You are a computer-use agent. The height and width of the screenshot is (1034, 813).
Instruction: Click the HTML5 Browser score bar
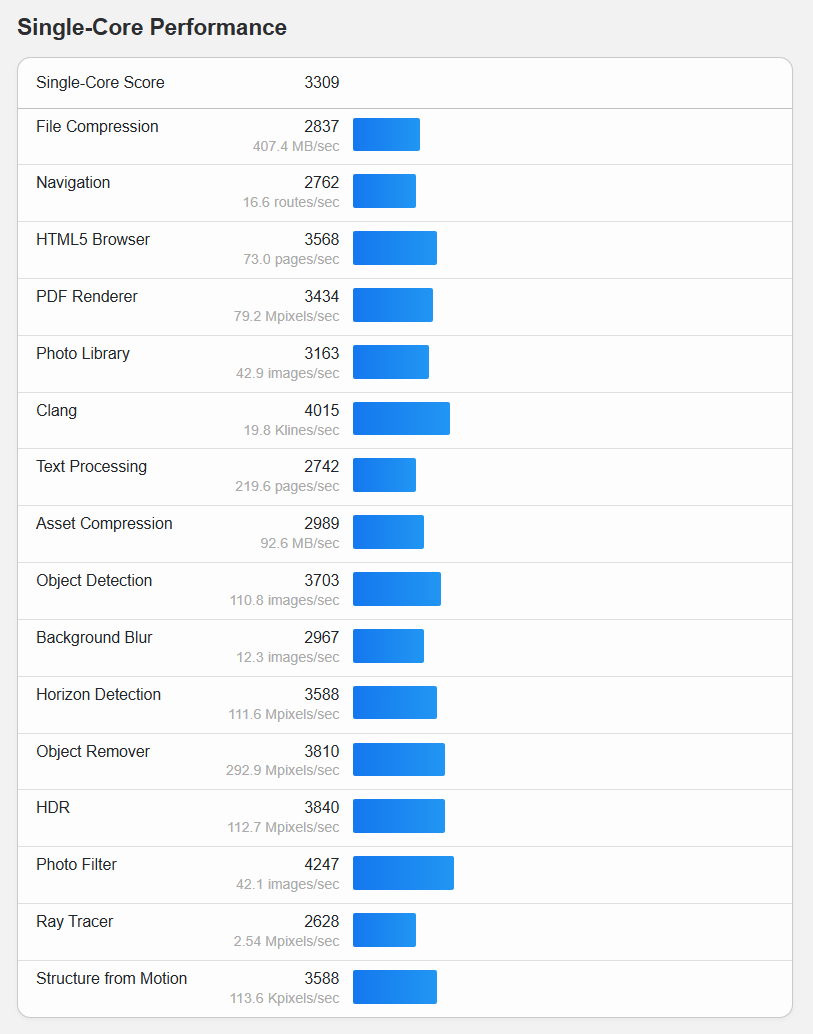394,248
